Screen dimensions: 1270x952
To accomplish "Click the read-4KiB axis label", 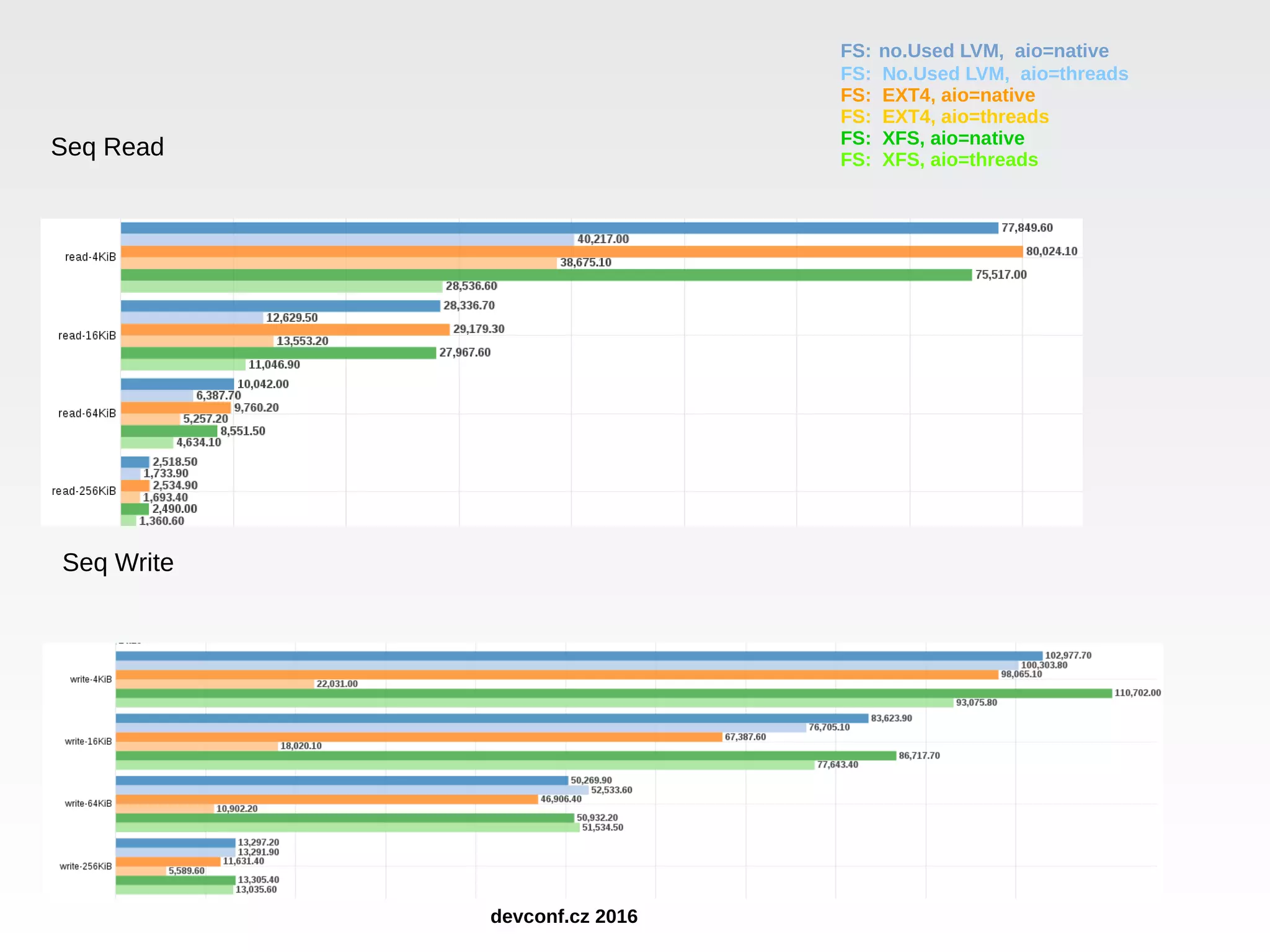I will (91, 257).
